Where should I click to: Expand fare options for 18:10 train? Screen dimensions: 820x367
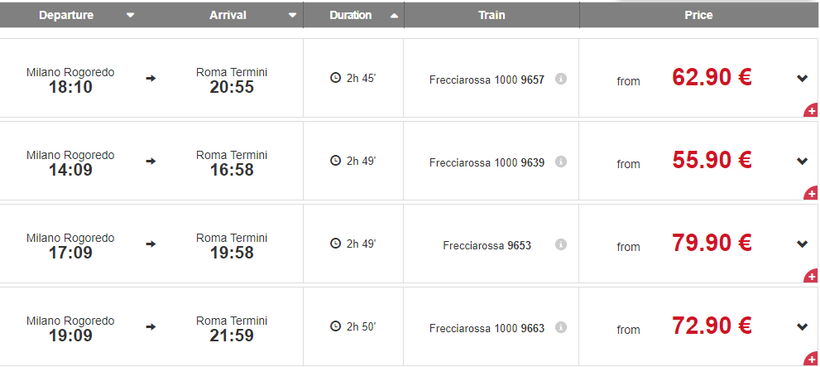coord(802,78)
